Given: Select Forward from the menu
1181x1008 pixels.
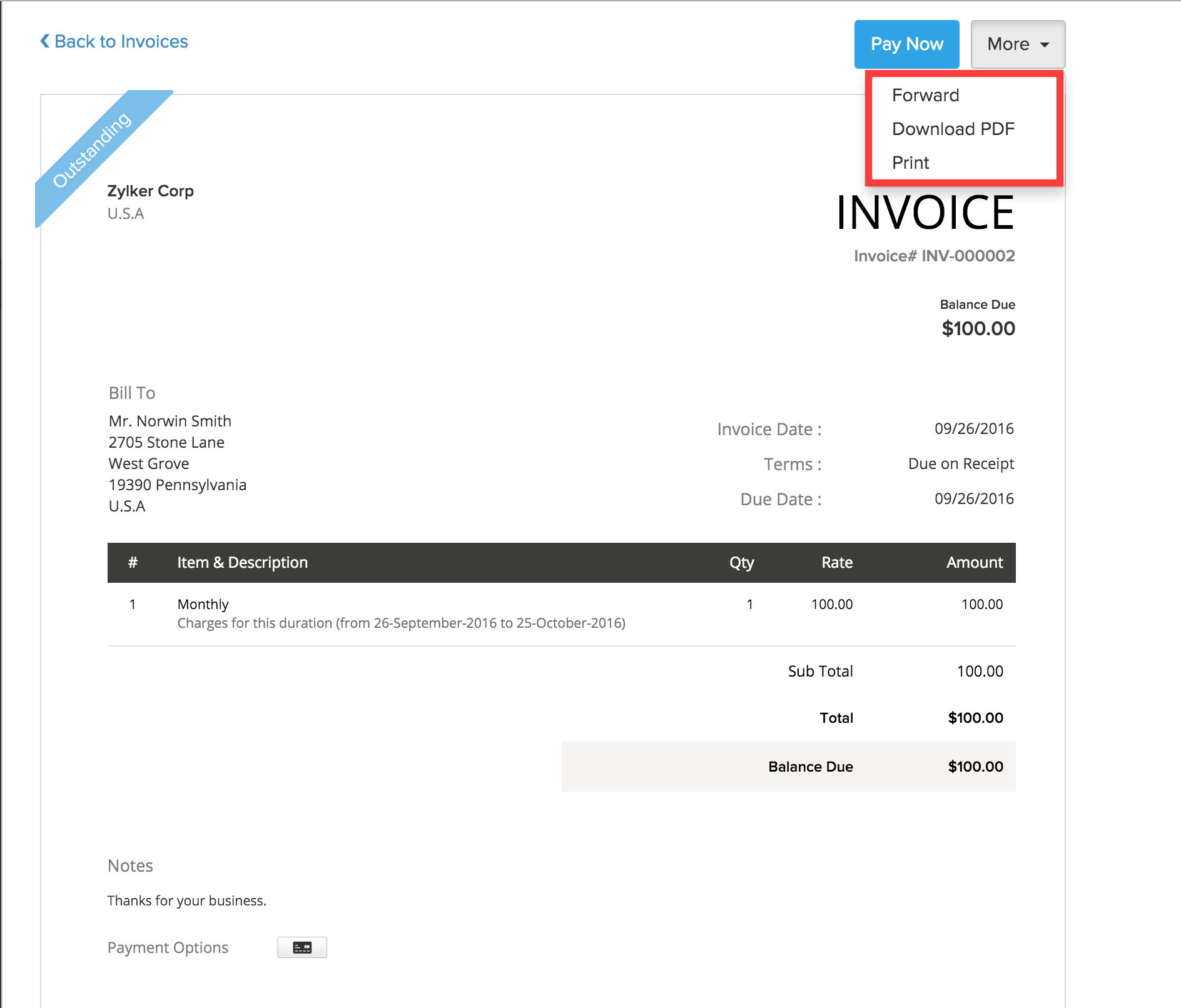Looking at the screenshot, I should coord(925,95).
